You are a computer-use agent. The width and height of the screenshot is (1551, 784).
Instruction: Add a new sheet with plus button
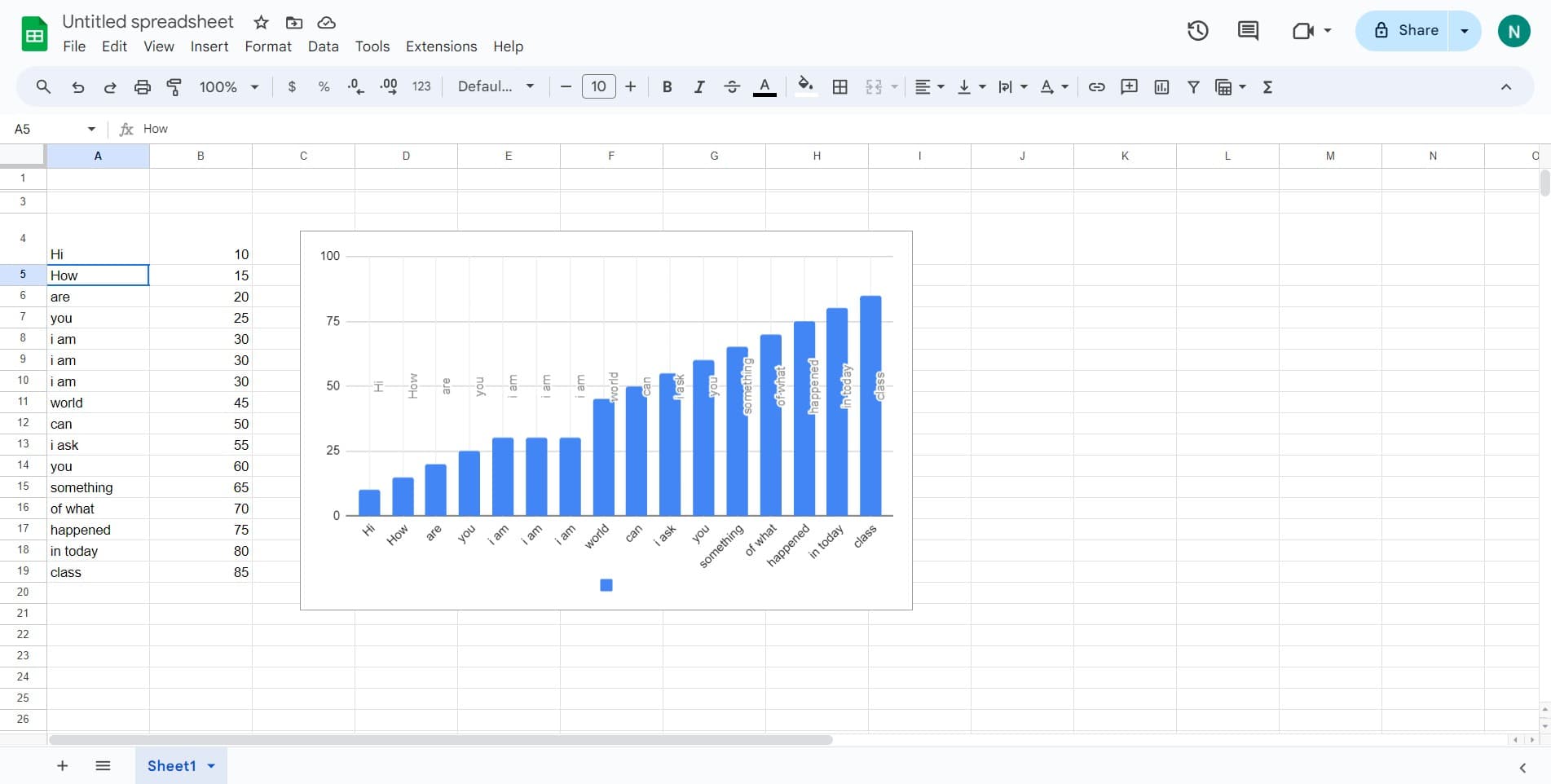point(62,766)
